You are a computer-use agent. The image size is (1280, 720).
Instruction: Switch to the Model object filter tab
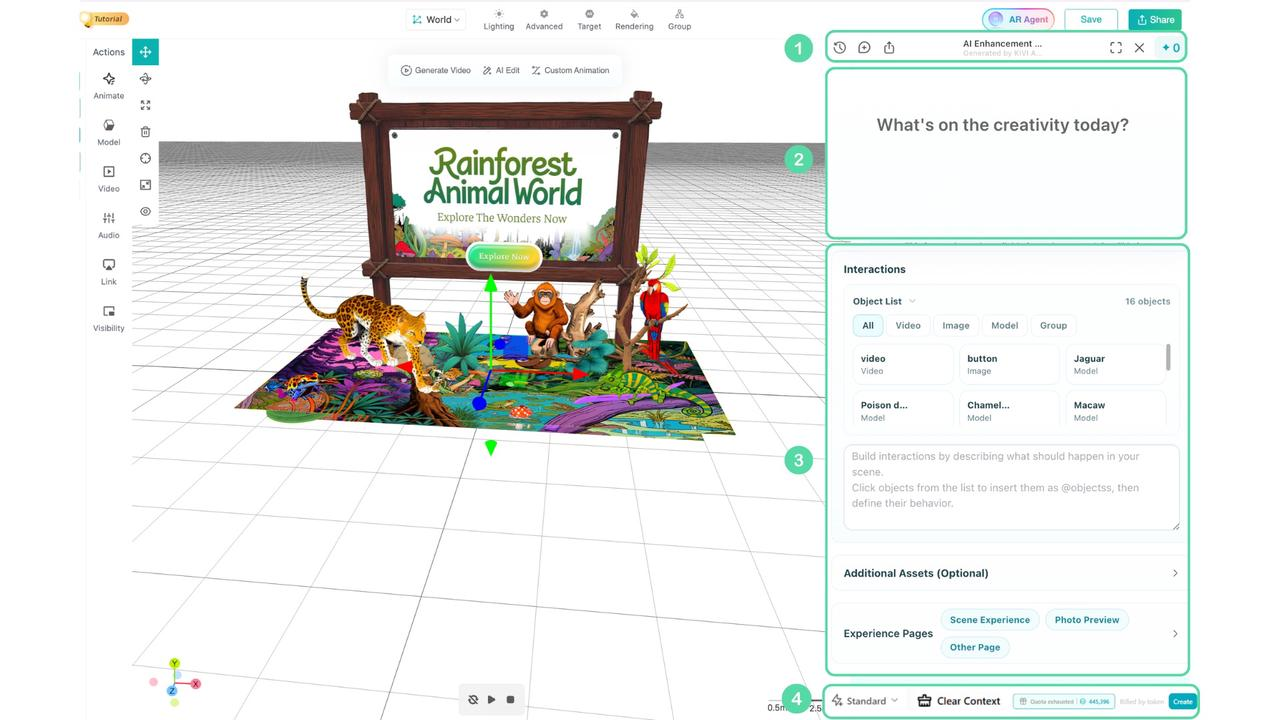[1004, 325]
